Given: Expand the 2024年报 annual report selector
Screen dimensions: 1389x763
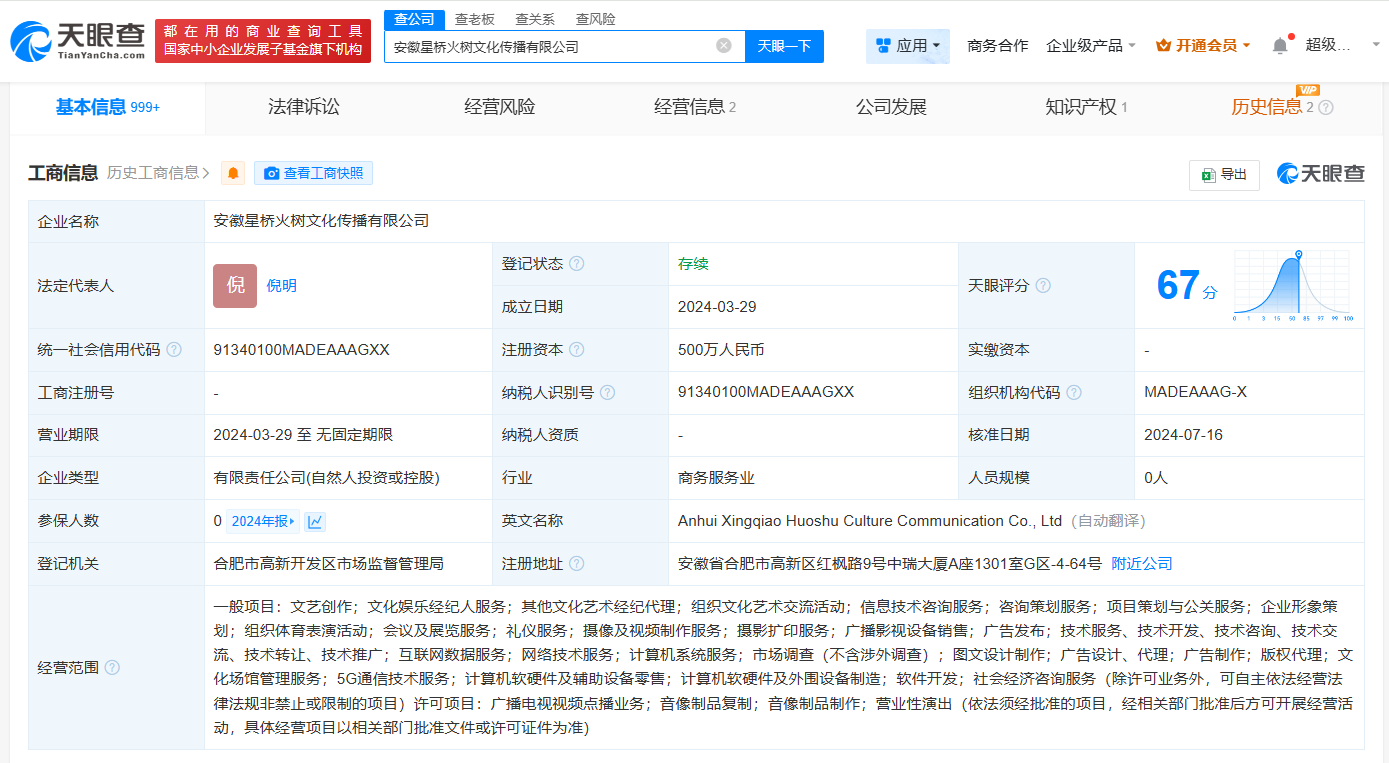Looking at the screenshot, I should tap(263, 521).
